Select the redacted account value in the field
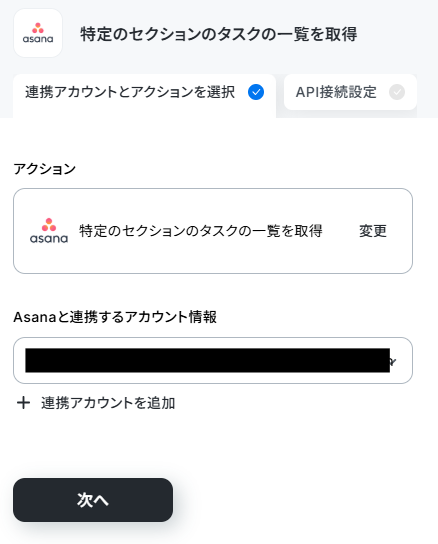Screen dimensions: 438x544 point(208,360)
